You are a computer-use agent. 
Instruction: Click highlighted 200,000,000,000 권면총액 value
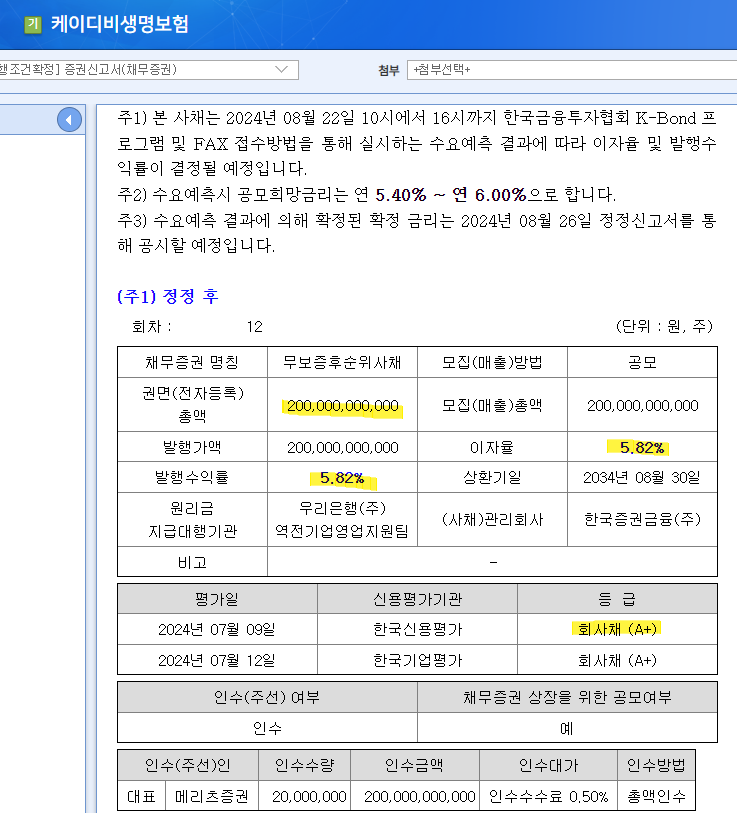coord(342,406)
